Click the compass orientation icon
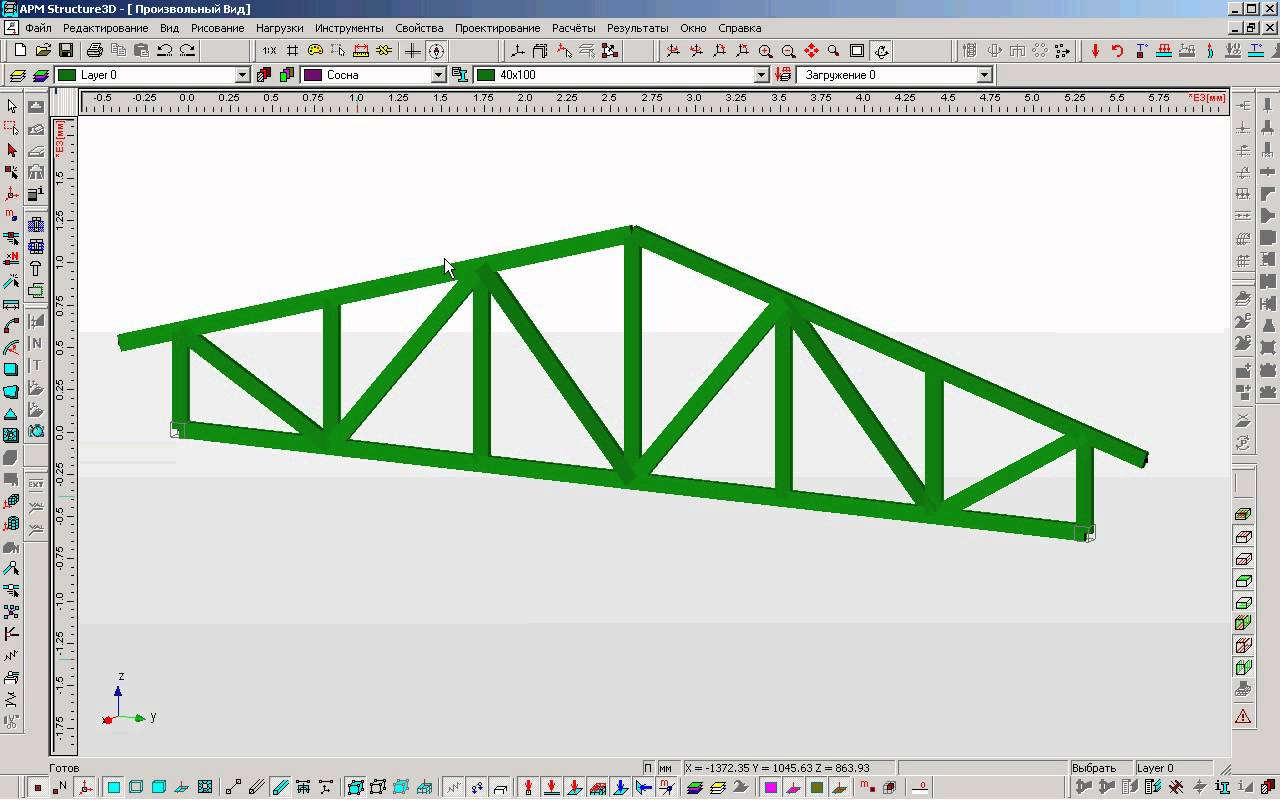This screenshot has height=800, width=1280. (x=436, y=50)
